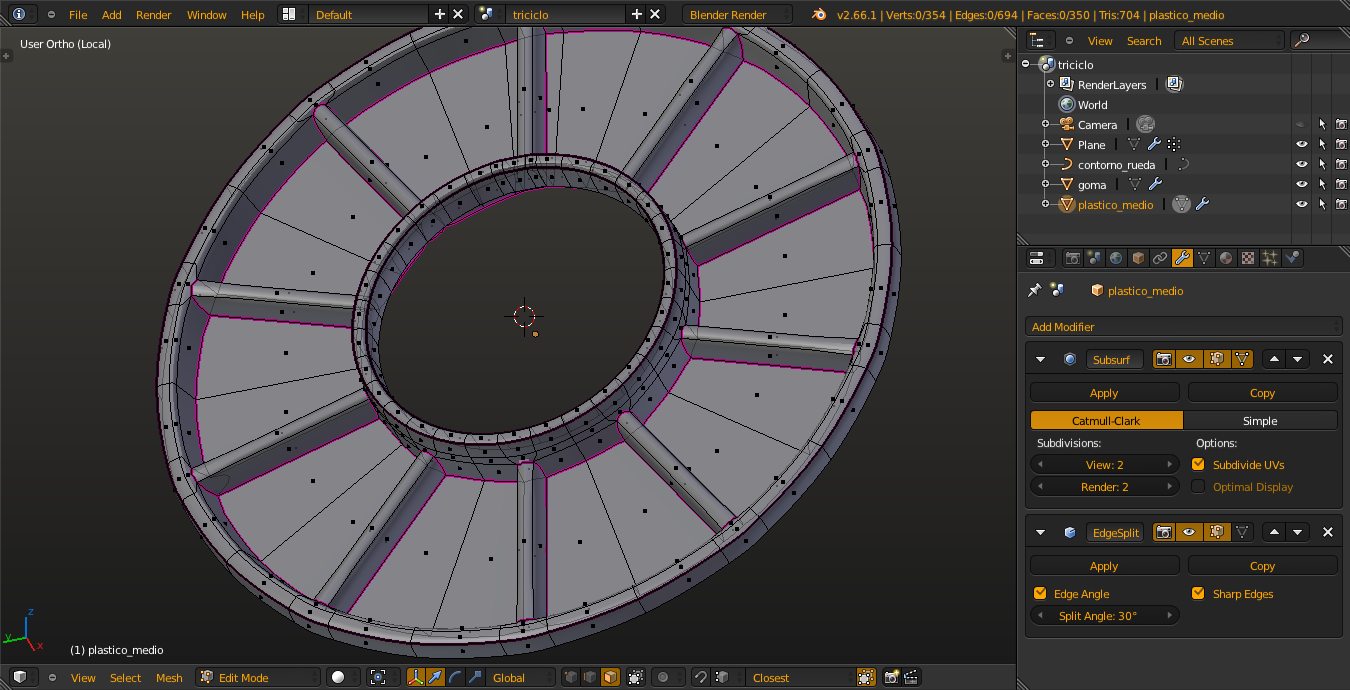Open Material properties tab sphere icon
The height and width of the screenshot is (690, 1350).
1226,258
